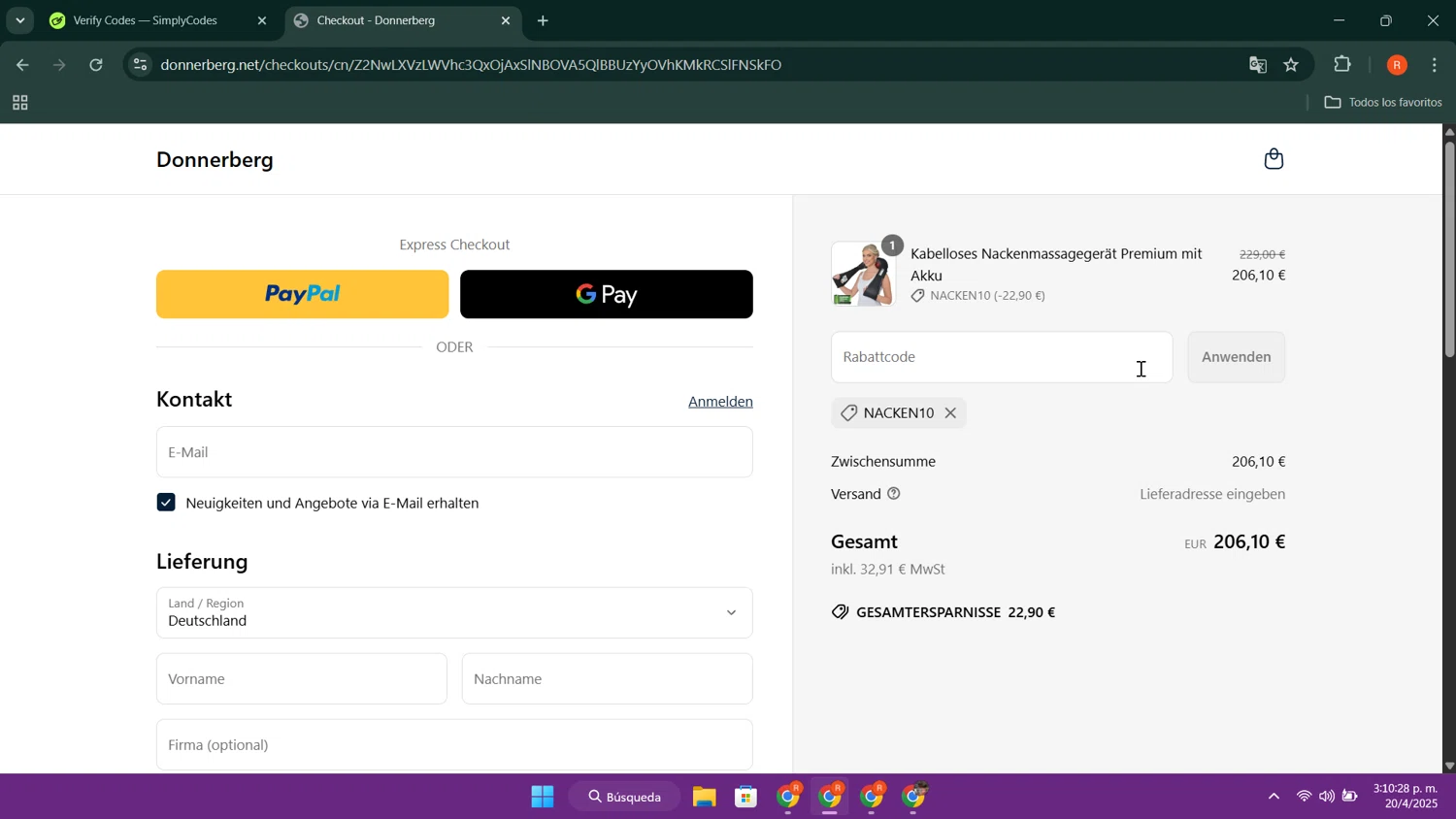Open the tab search dropdown arrow

19,20
